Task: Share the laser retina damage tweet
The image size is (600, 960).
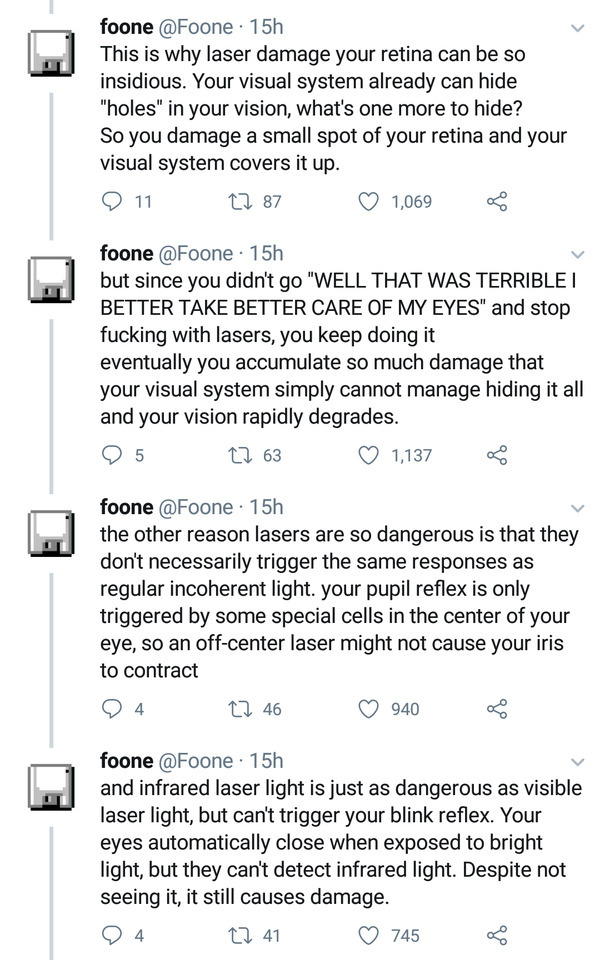Action: pos(497,201)
